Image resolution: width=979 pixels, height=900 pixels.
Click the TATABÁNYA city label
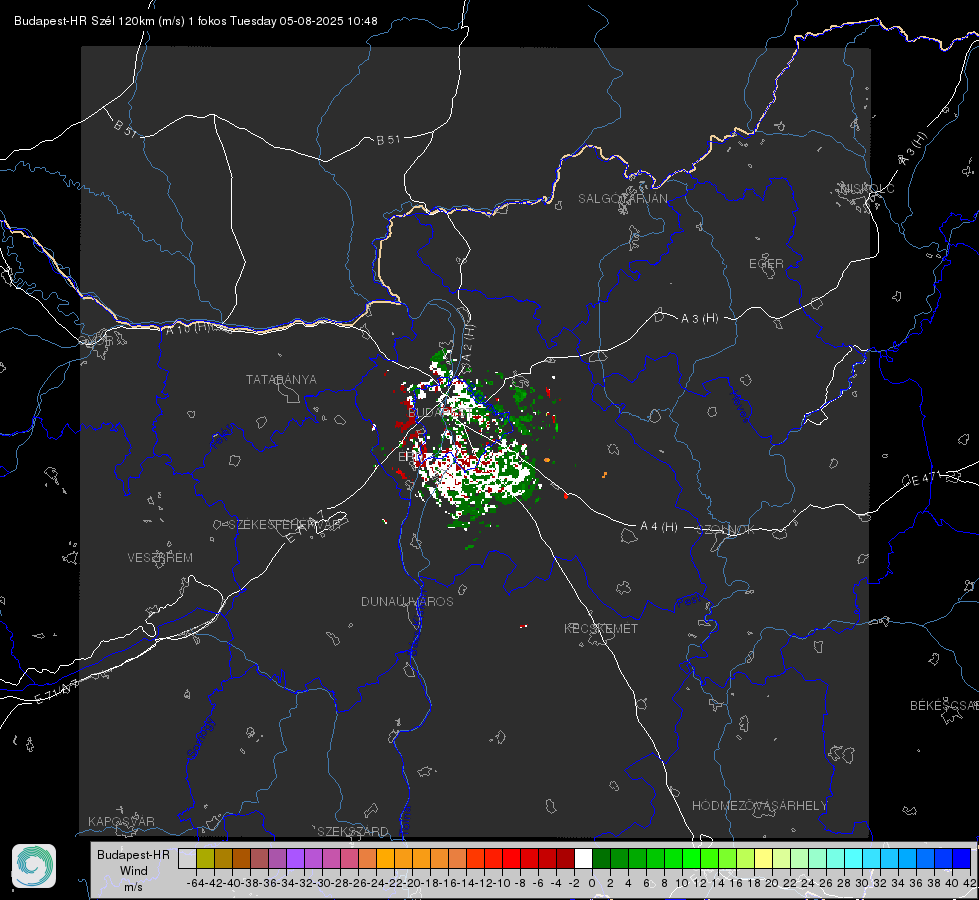coord(281,380)
